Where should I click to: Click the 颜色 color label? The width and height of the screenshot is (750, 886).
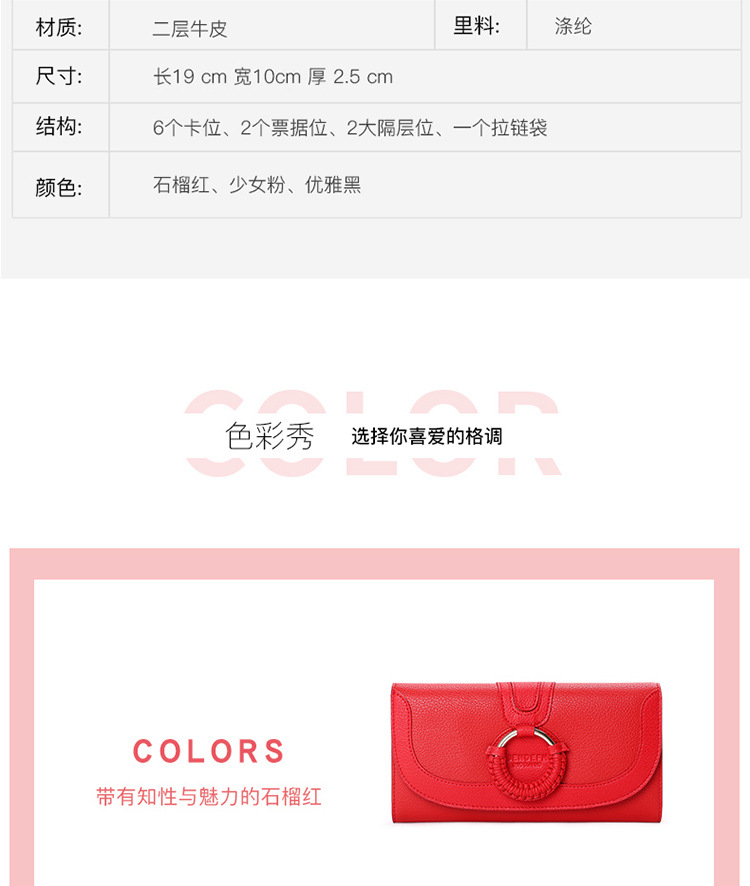point(59,187)
